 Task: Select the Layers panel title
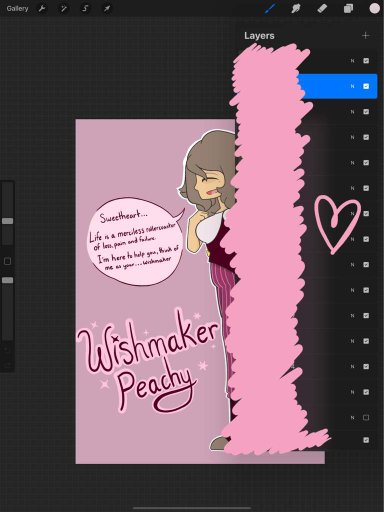[259, 36]
